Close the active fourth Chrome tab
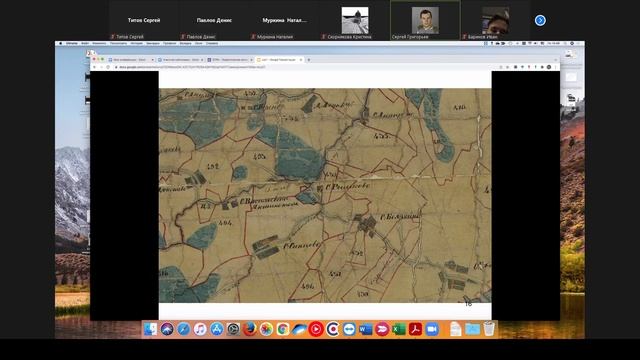The height and width of the screenshot is (360, 640). pyautogui.click(x=301, y=60)
